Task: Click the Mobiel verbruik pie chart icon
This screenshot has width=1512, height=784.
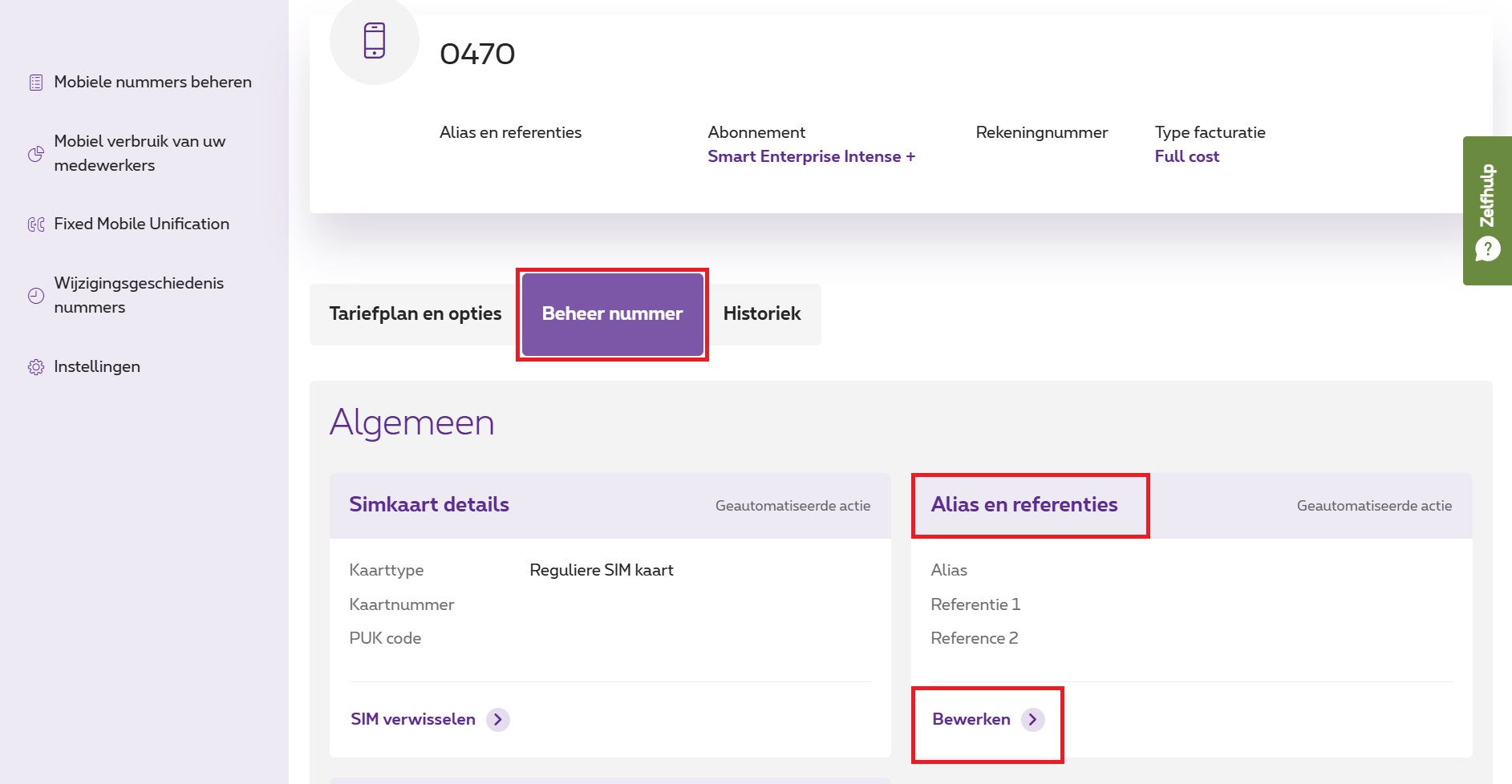Action: (x=36, y=154)
